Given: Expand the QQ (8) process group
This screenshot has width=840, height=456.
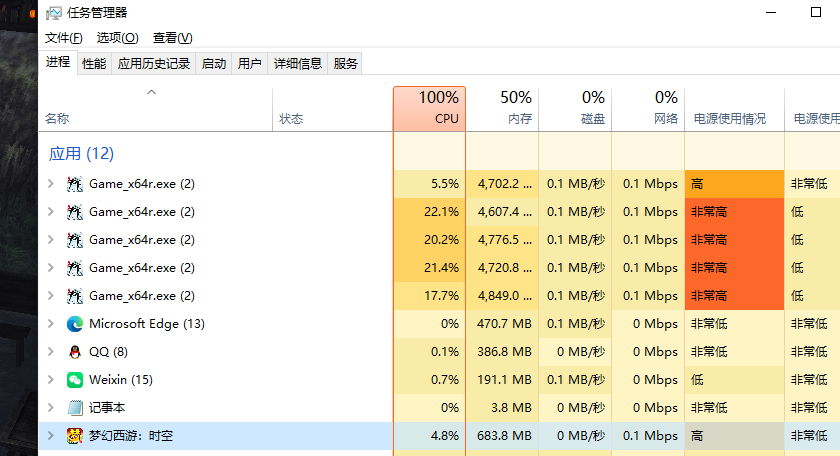Looking at the screenshot, I should tap(51, 352).
